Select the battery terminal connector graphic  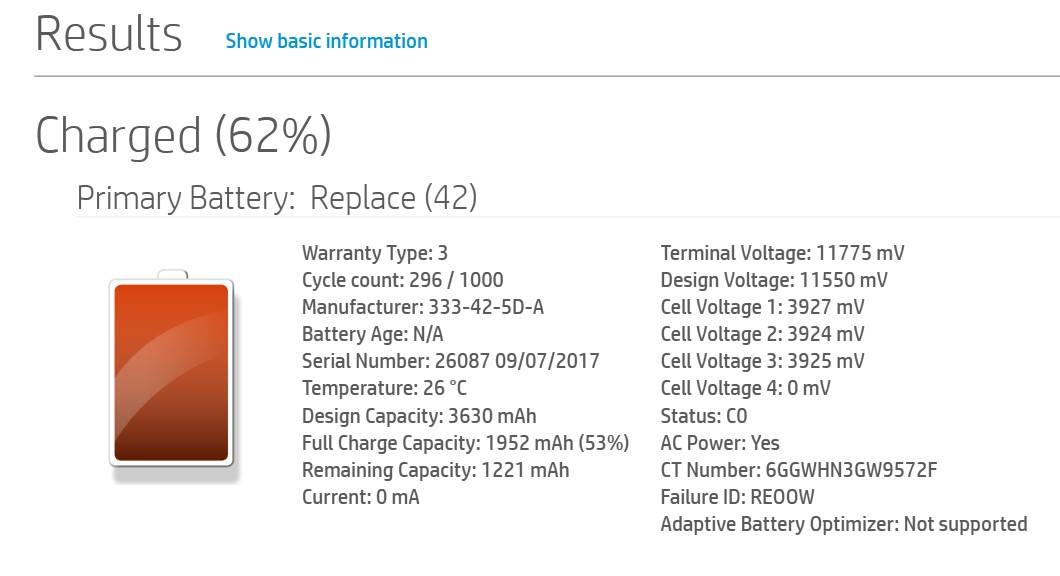tap(172, 275)
